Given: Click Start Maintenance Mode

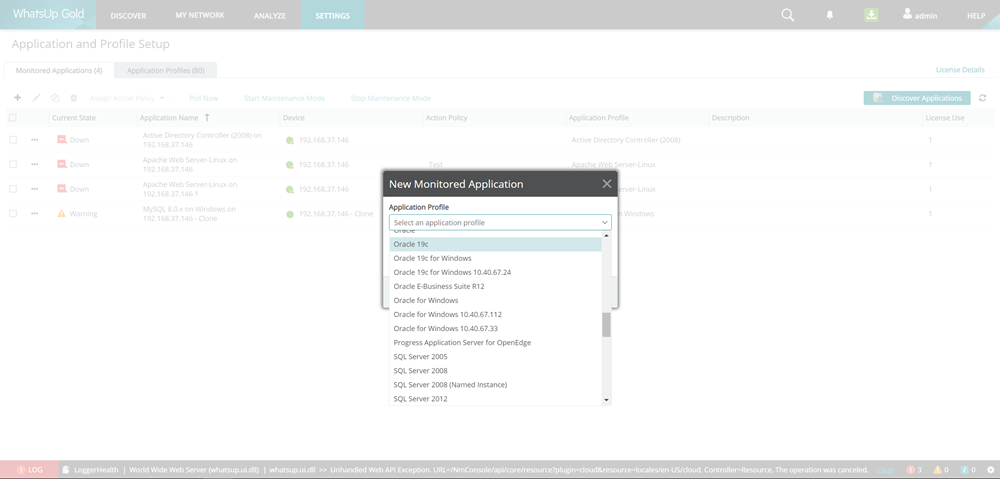Looking at the screenshot, I should coord(284,98).
